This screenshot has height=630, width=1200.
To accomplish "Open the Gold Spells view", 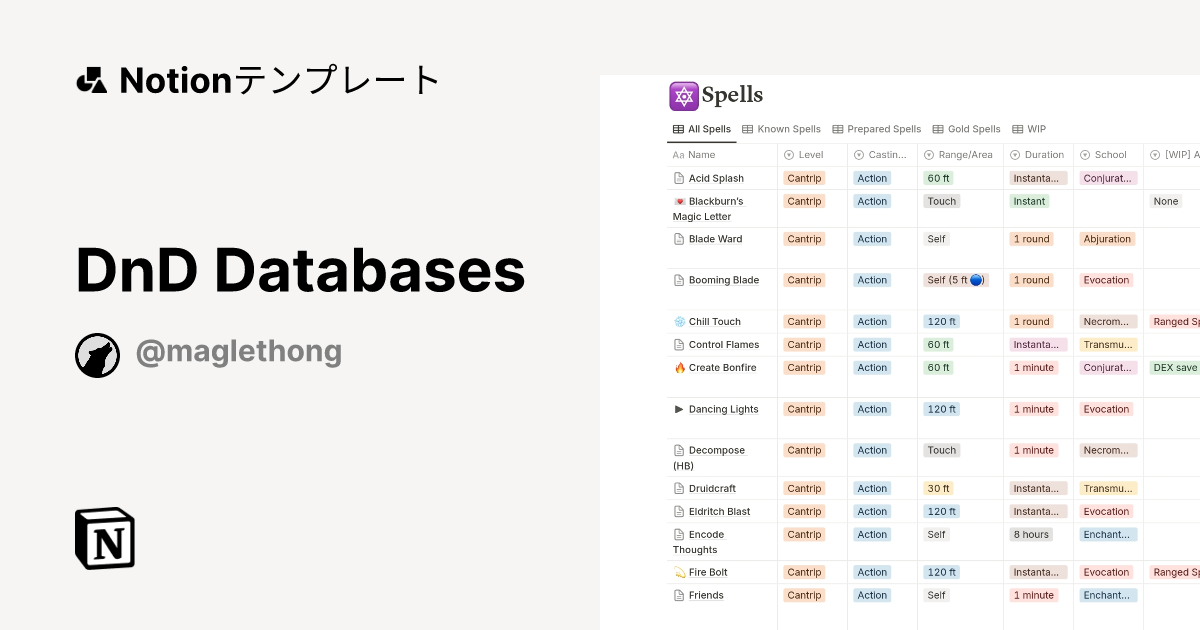I will [x=966, y=129].
